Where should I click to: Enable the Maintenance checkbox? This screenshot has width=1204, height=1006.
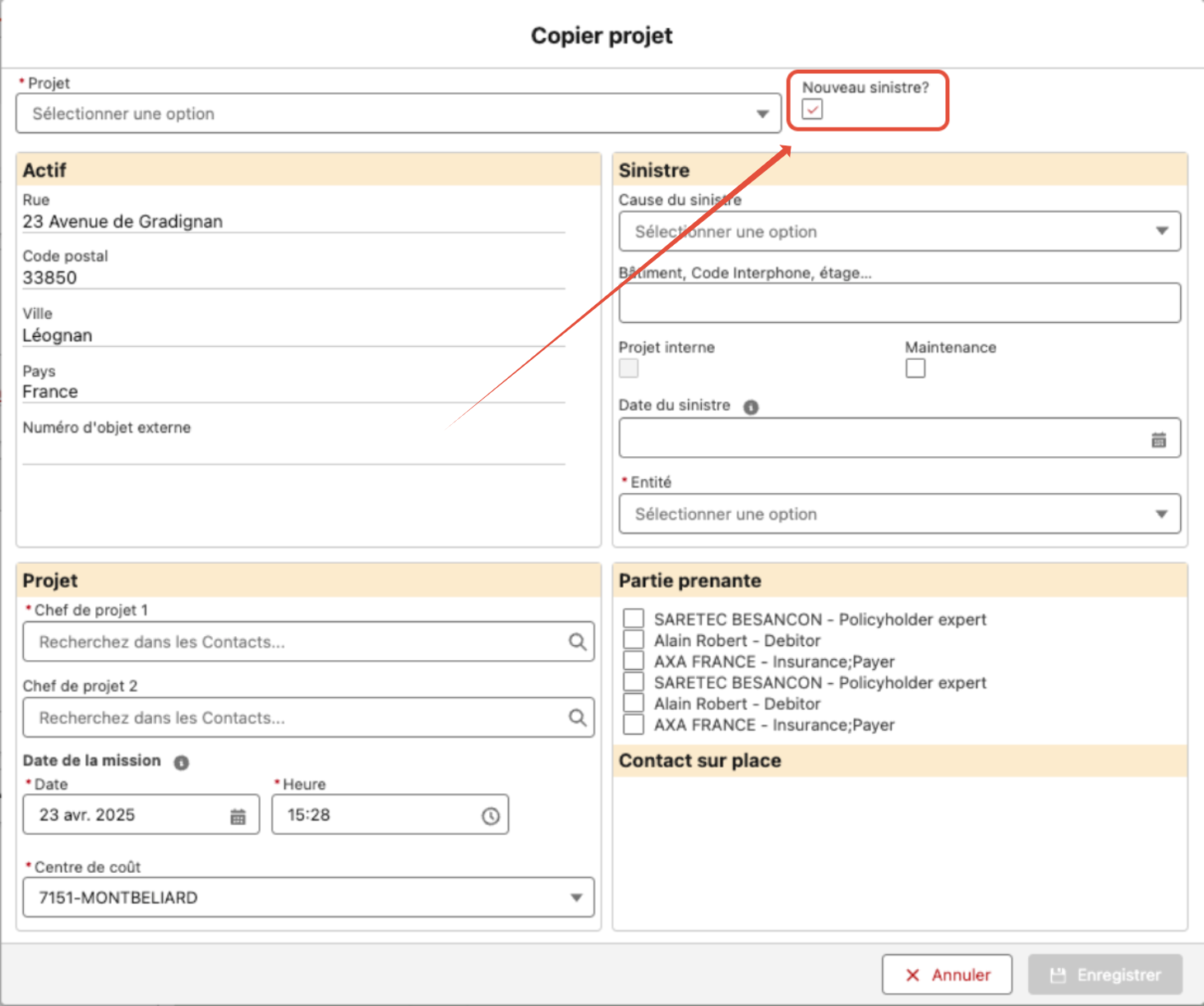(915, 368)
